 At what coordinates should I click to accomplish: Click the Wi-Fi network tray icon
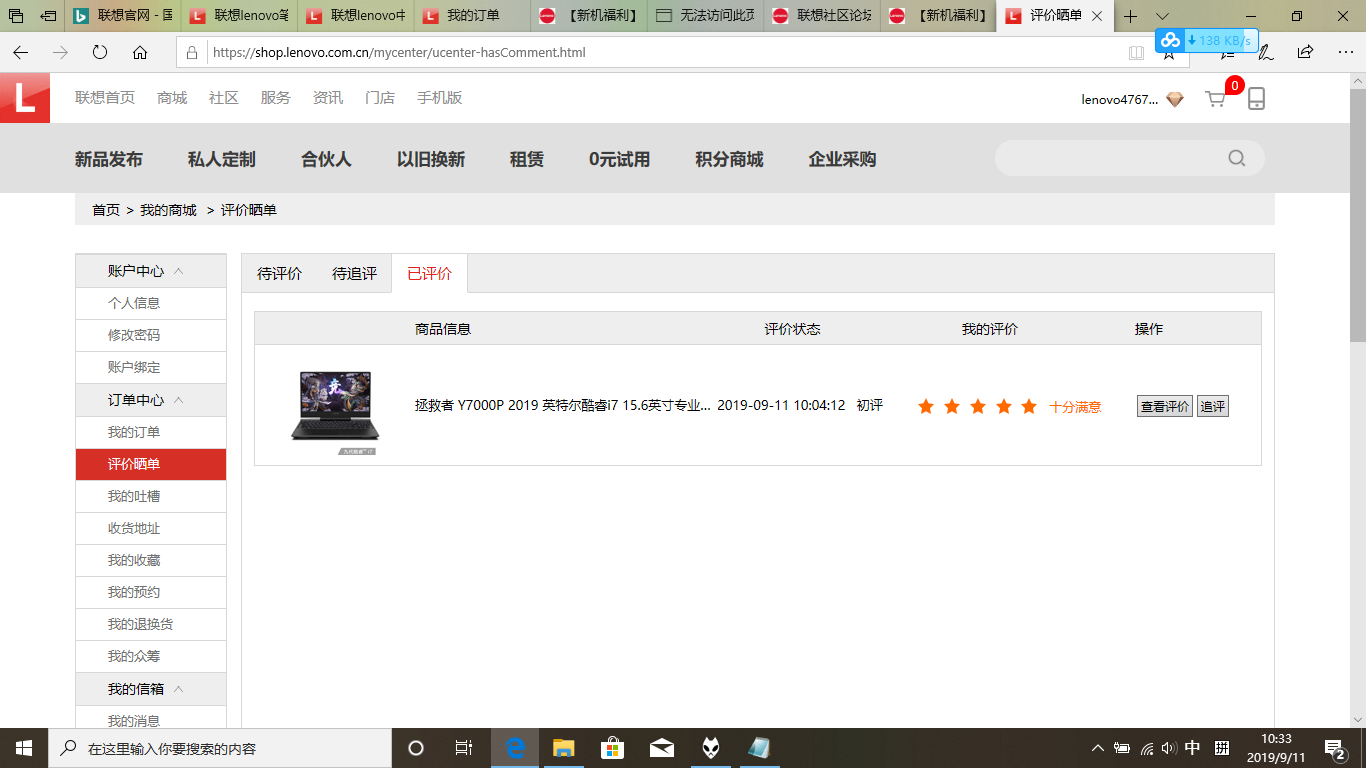pyautogui.click(x=1146, y=748)
